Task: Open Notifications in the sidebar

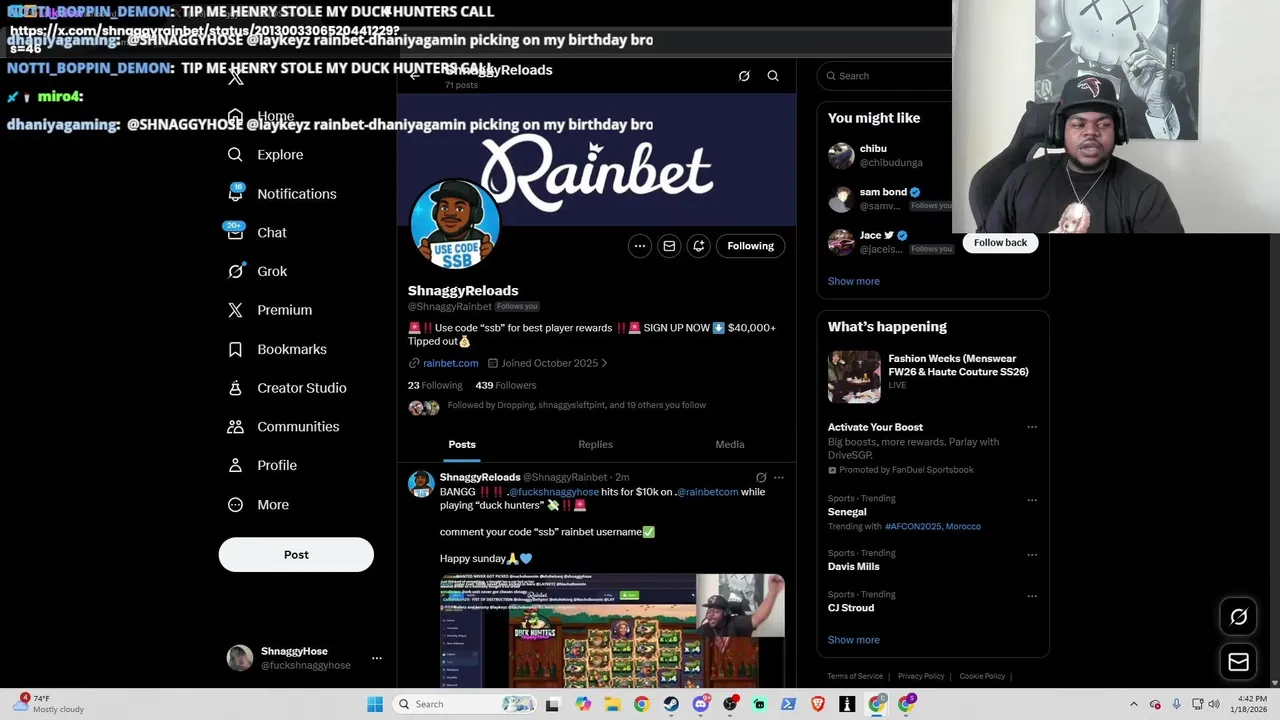Action: tap(282, 194)
